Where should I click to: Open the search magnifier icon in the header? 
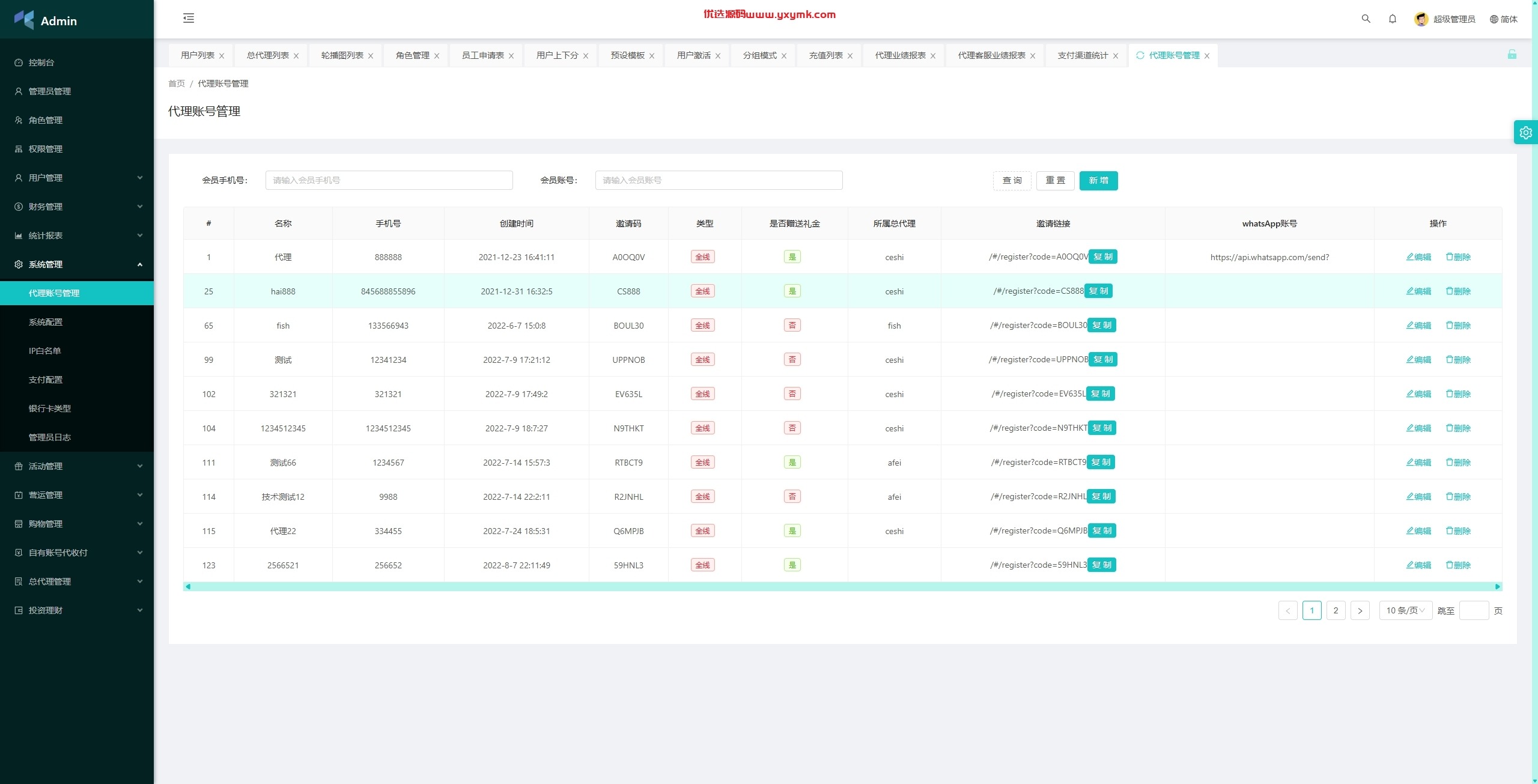point(1366,19)
